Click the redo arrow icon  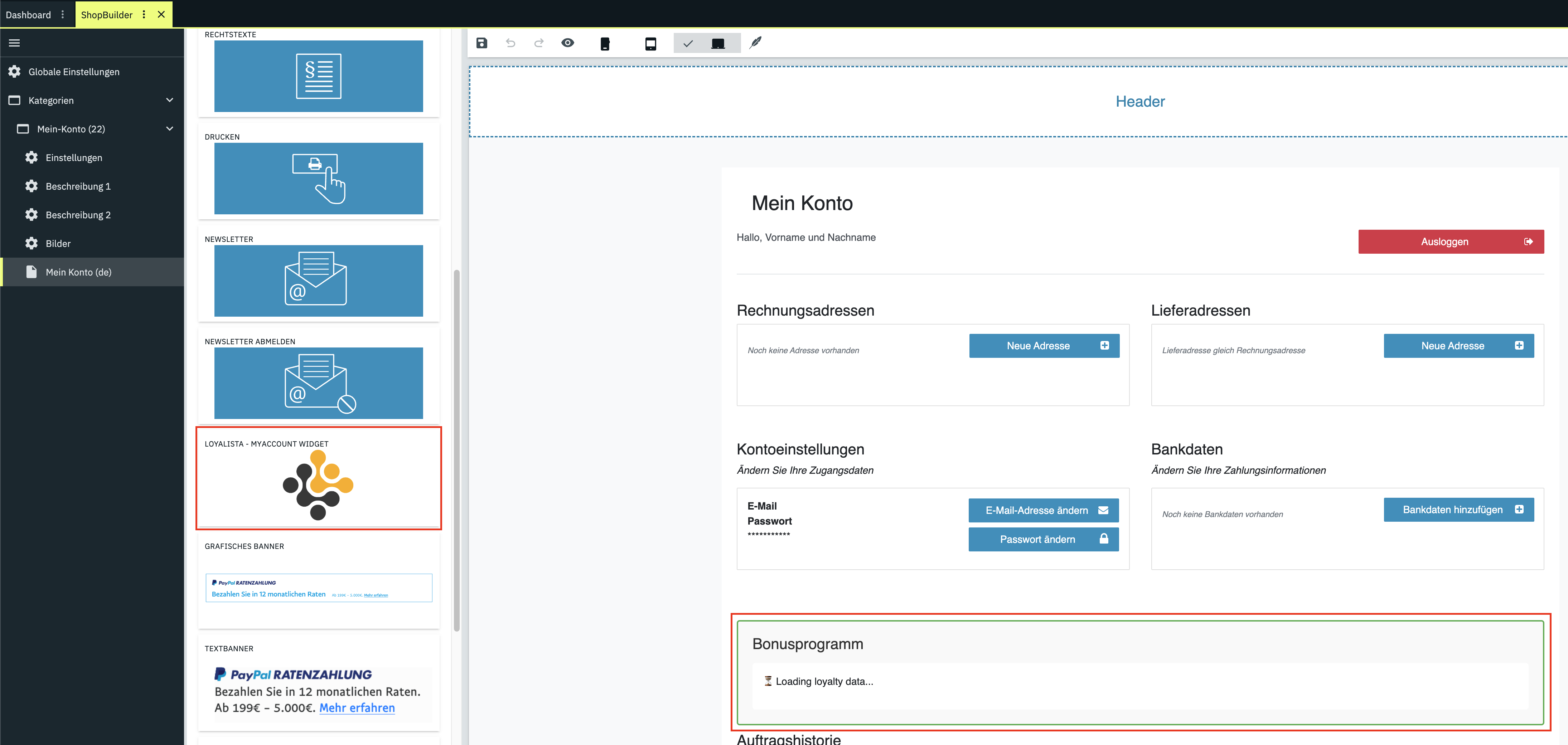539,43
